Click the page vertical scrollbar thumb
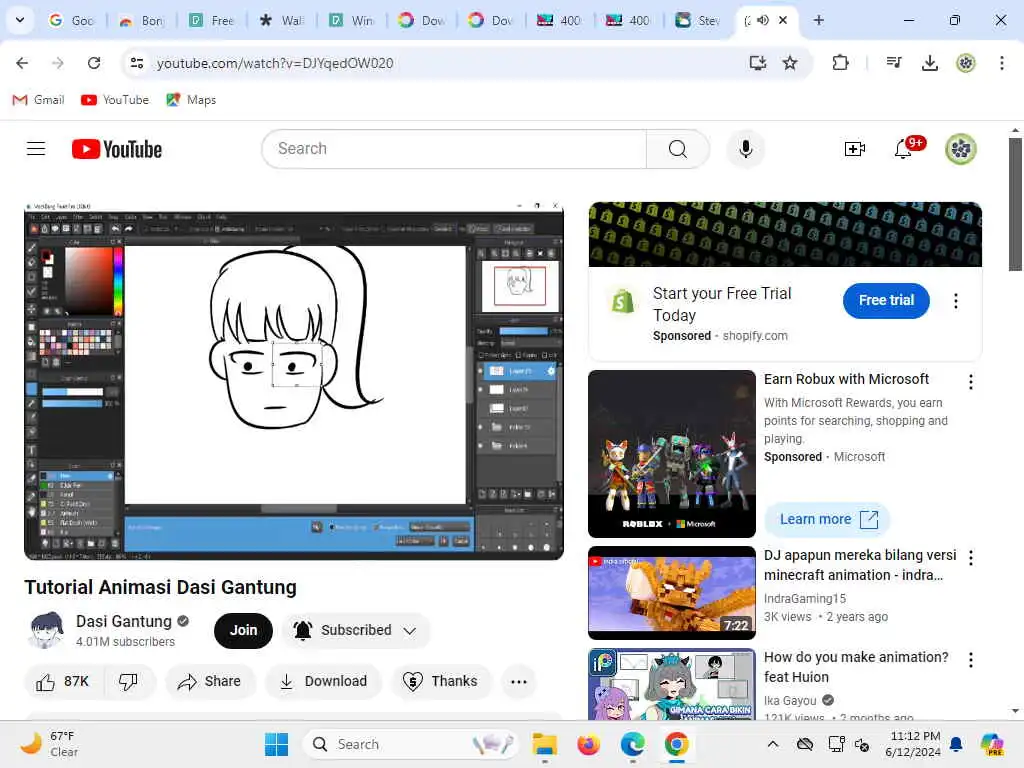1024x768 pixels. click(1015, 203)
